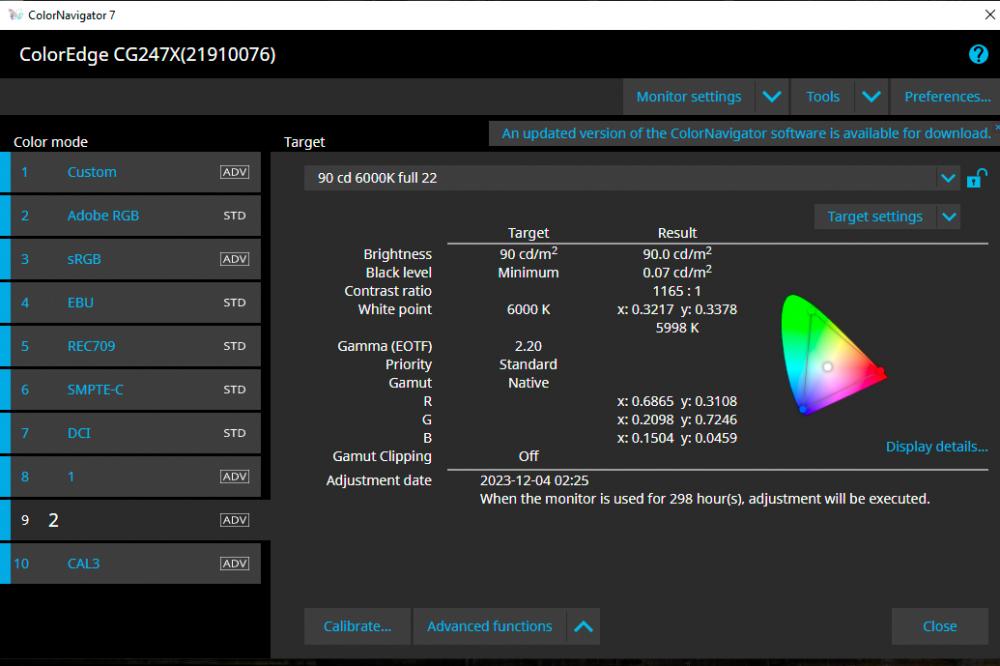Screen dimensions: 1000x666
Task: Open Preferences
Action: [x=946, y=97]
